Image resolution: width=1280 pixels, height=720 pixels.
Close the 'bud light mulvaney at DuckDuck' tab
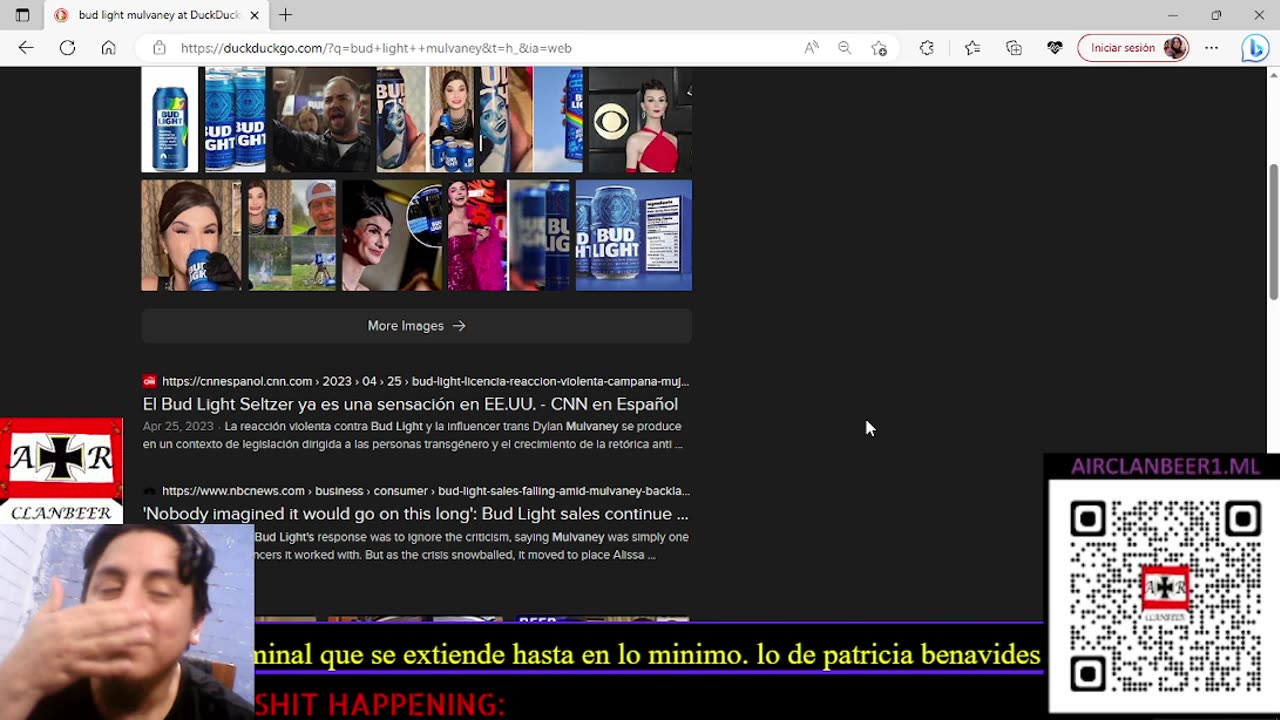coord(254,15)
